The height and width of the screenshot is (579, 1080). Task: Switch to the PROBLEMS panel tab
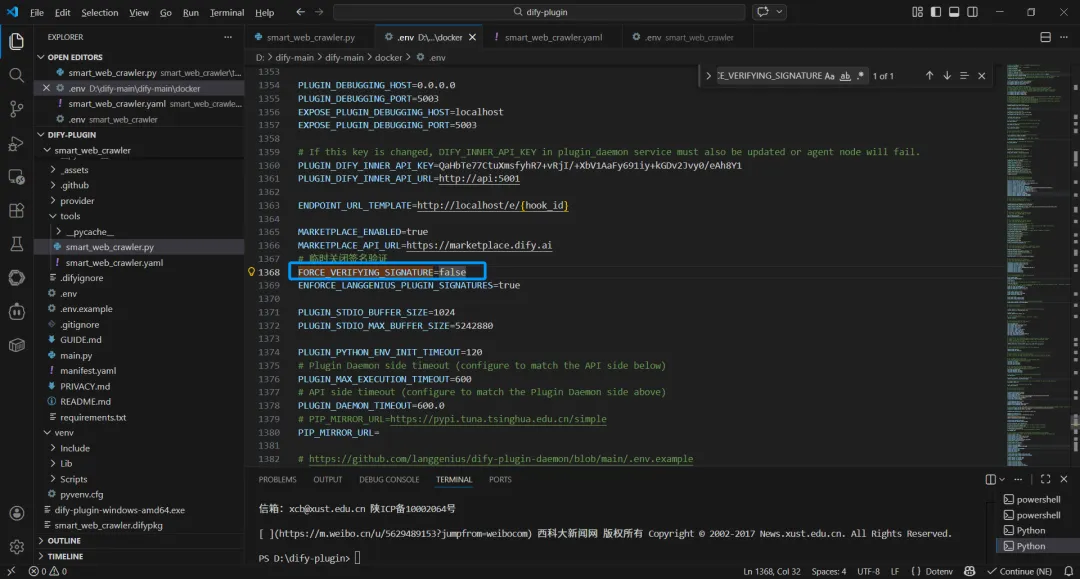click(x=277, y=480)
